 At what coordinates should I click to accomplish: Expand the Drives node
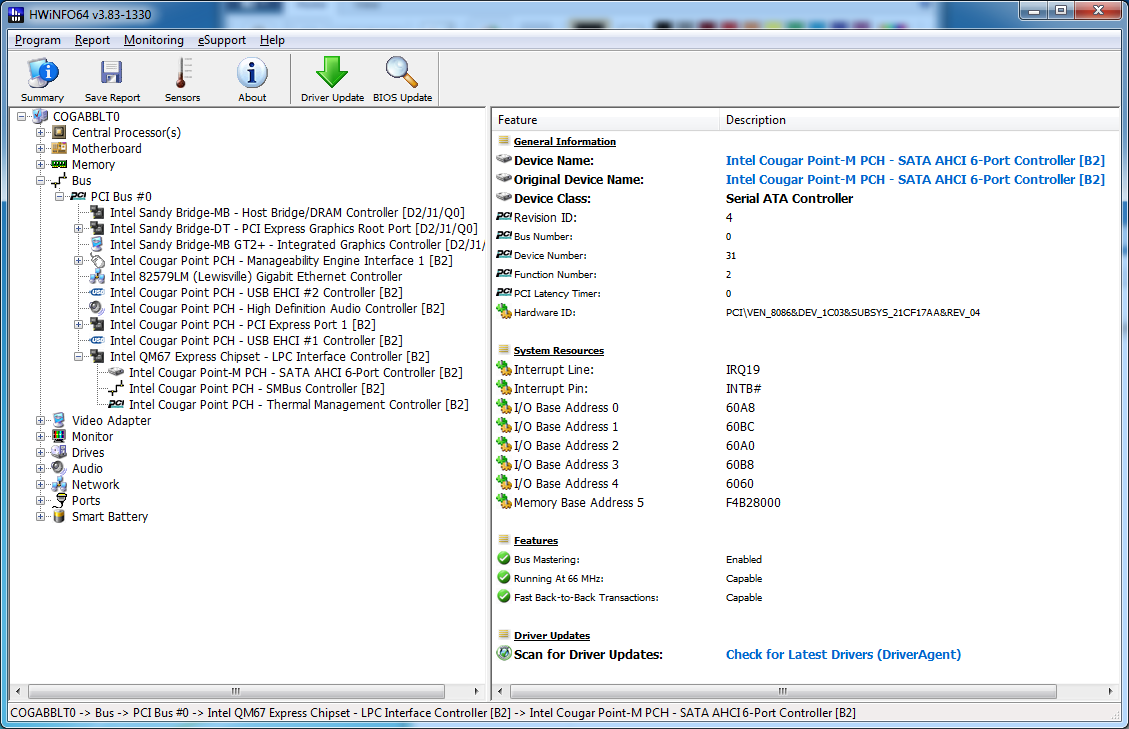tap(40, 452)
